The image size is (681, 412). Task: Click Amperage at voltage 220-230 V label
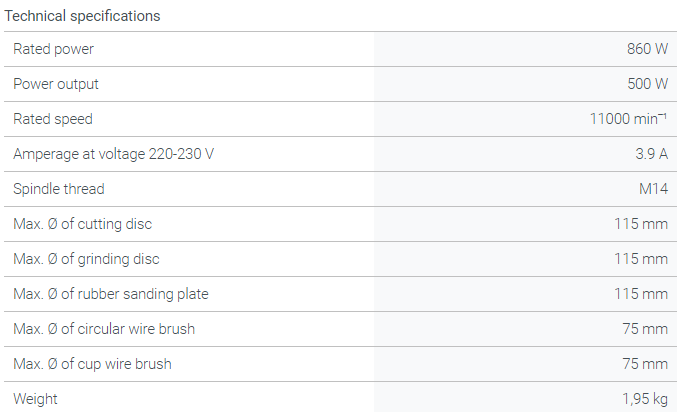pyautogui.click(x=114, y=154)
